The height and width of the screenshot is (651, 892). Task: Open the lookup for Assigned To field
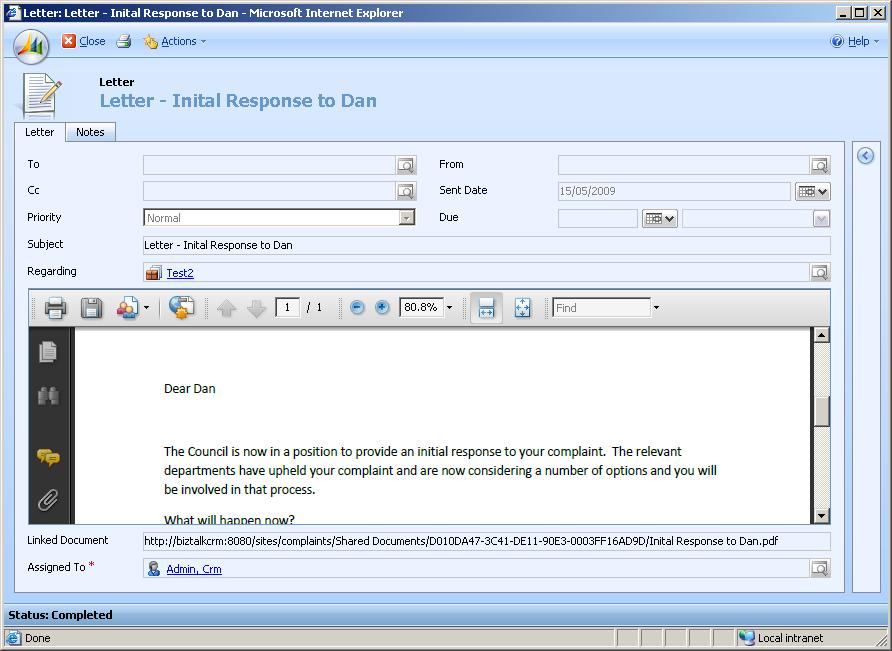point(820,568)
